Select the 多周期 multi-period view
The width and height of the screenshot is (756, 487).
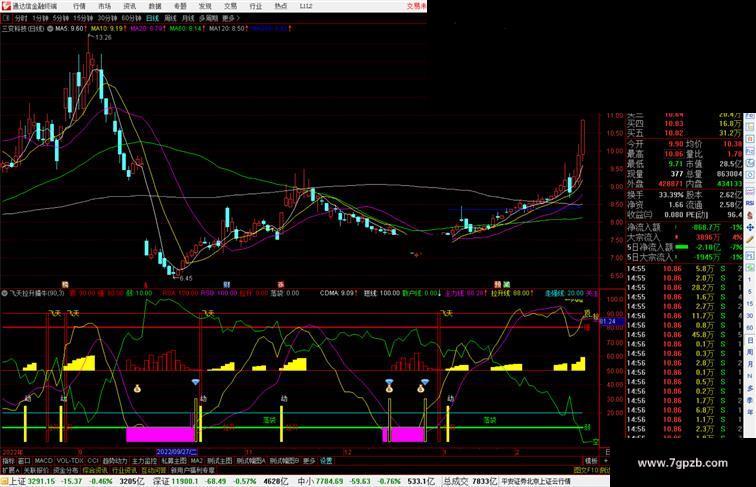[x=208, y=18]
